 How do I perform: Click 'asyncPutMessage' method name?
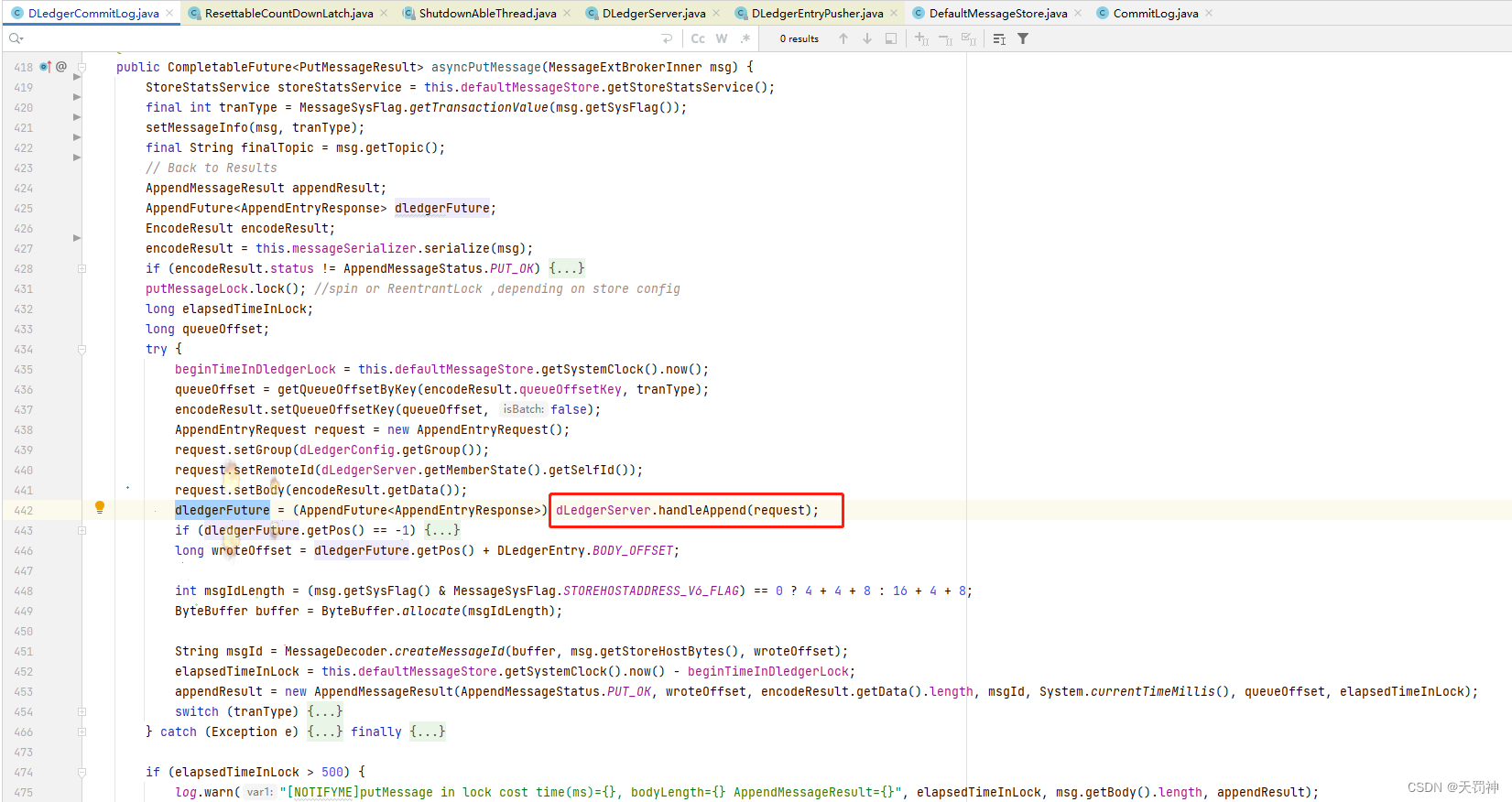[486, 67]
